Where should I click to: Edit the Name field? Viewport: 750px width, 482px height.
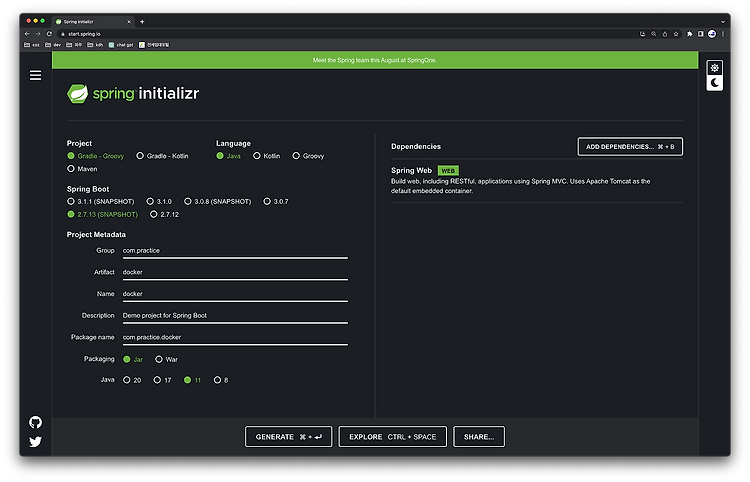coord(235,294)
